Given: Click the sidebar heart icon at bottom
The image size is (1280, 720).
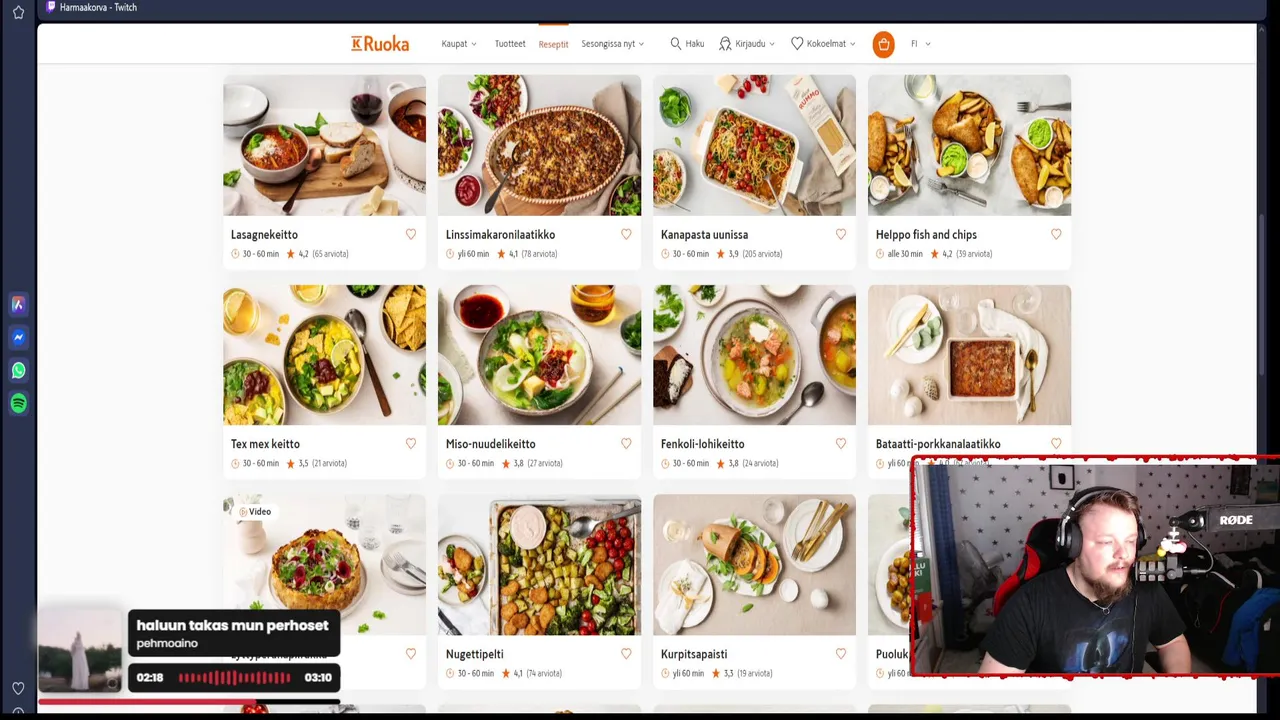Looking at the screenshot, I should click(18, 688).
